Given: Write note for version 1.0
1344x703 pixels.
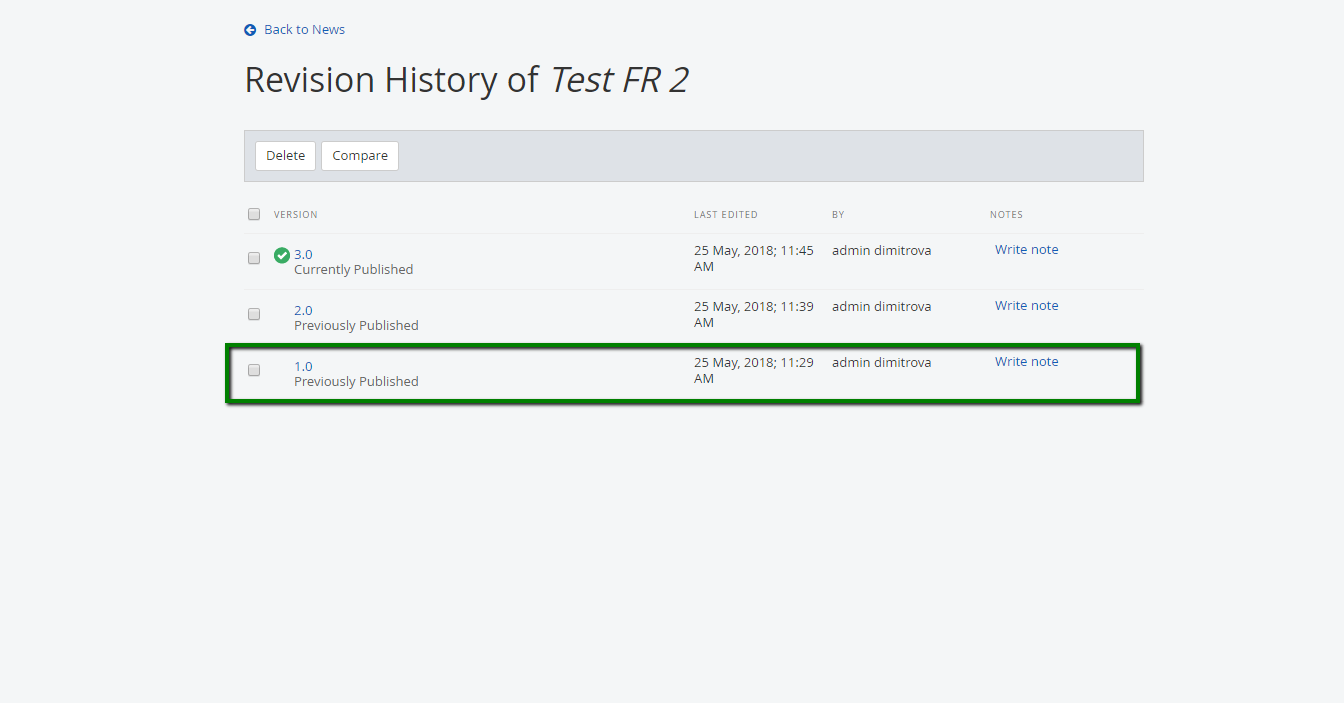Looking at the screenshot, I should [1026, 362].
